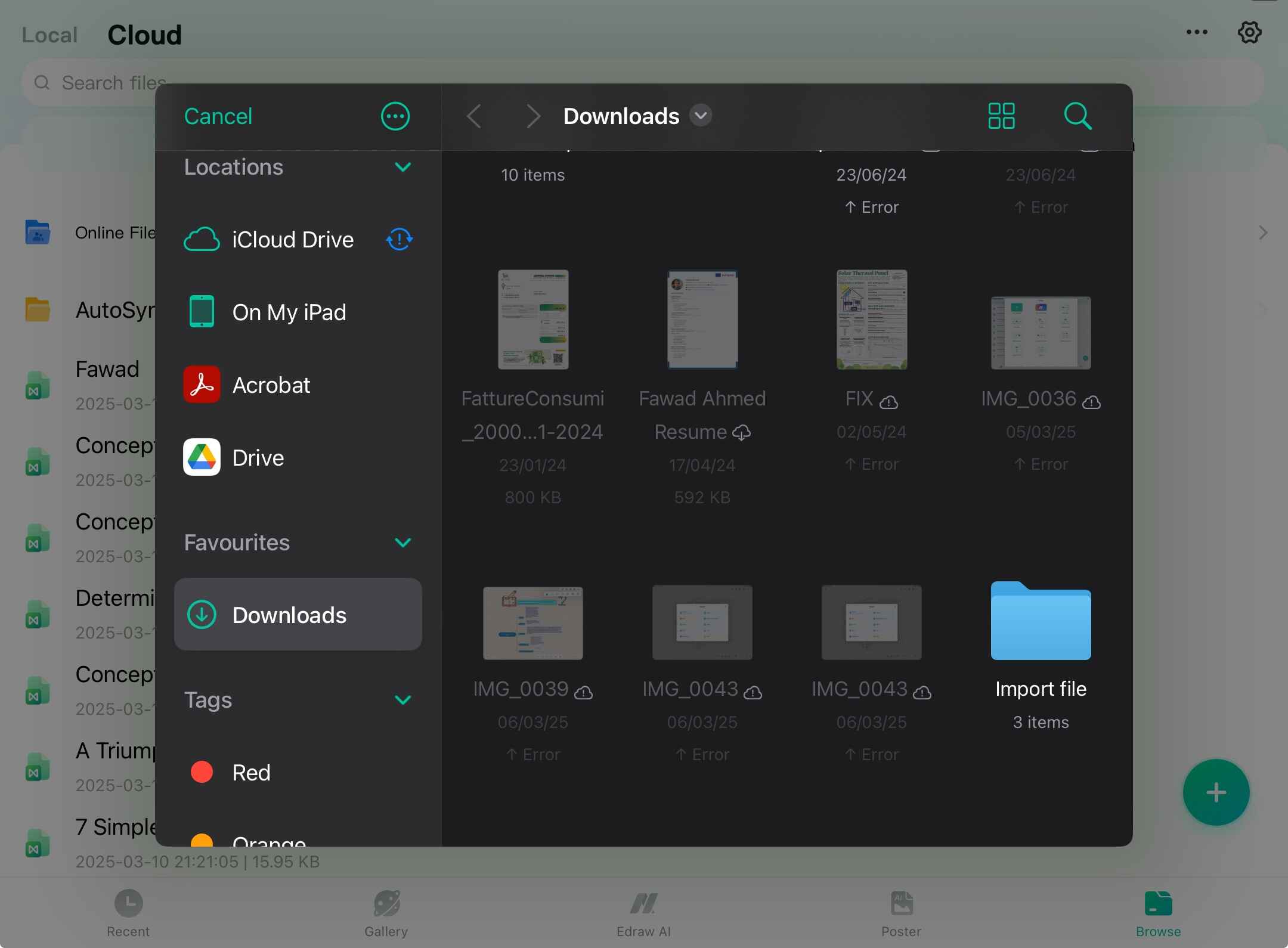Open iCloud Drive location
Viewport: 1288px width, 948px height.
pos(292,240)
